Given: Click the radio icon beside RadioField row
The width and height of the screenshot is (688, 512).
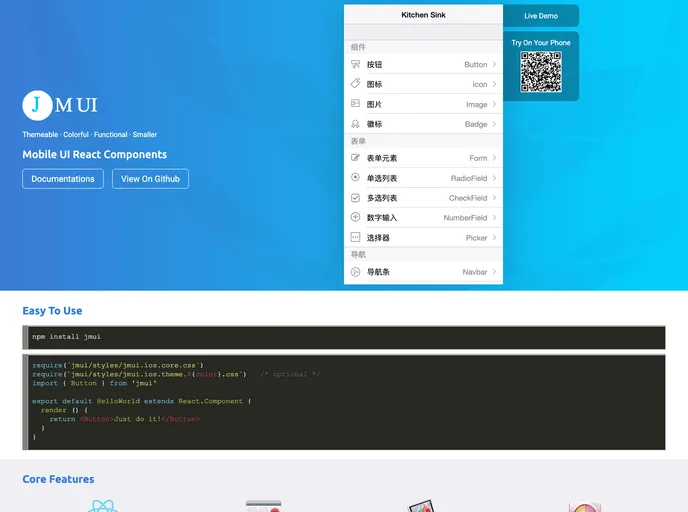Looking at the screenshot, I should [x=355, y=177].
